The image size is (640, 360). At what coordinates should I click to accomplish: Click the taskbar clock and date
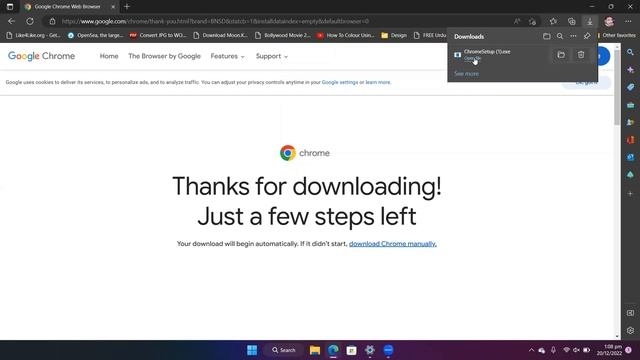coord(609,350)
